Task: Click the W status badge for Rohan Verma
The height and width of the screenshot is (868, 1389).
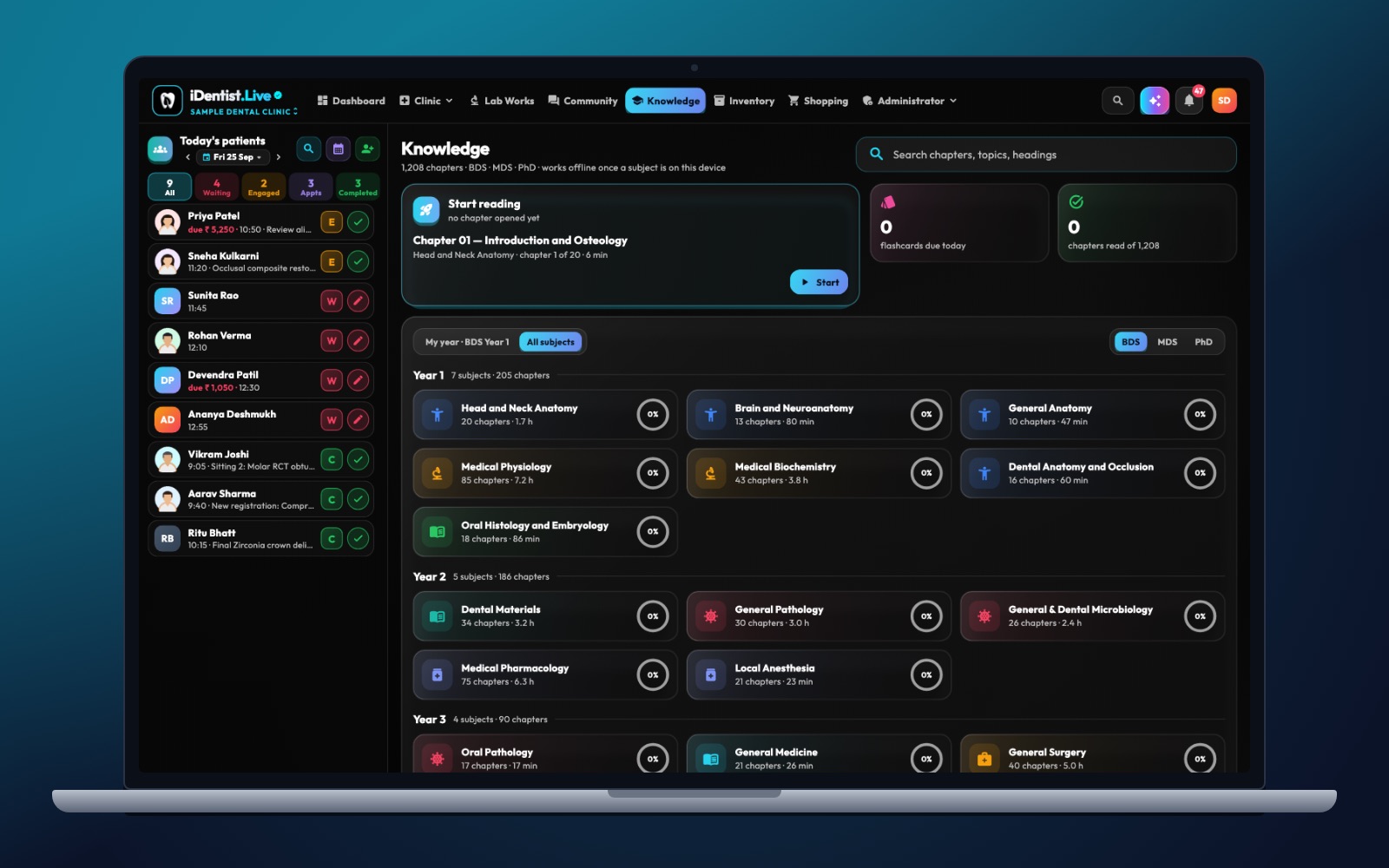Action: (x=332, y=341)
